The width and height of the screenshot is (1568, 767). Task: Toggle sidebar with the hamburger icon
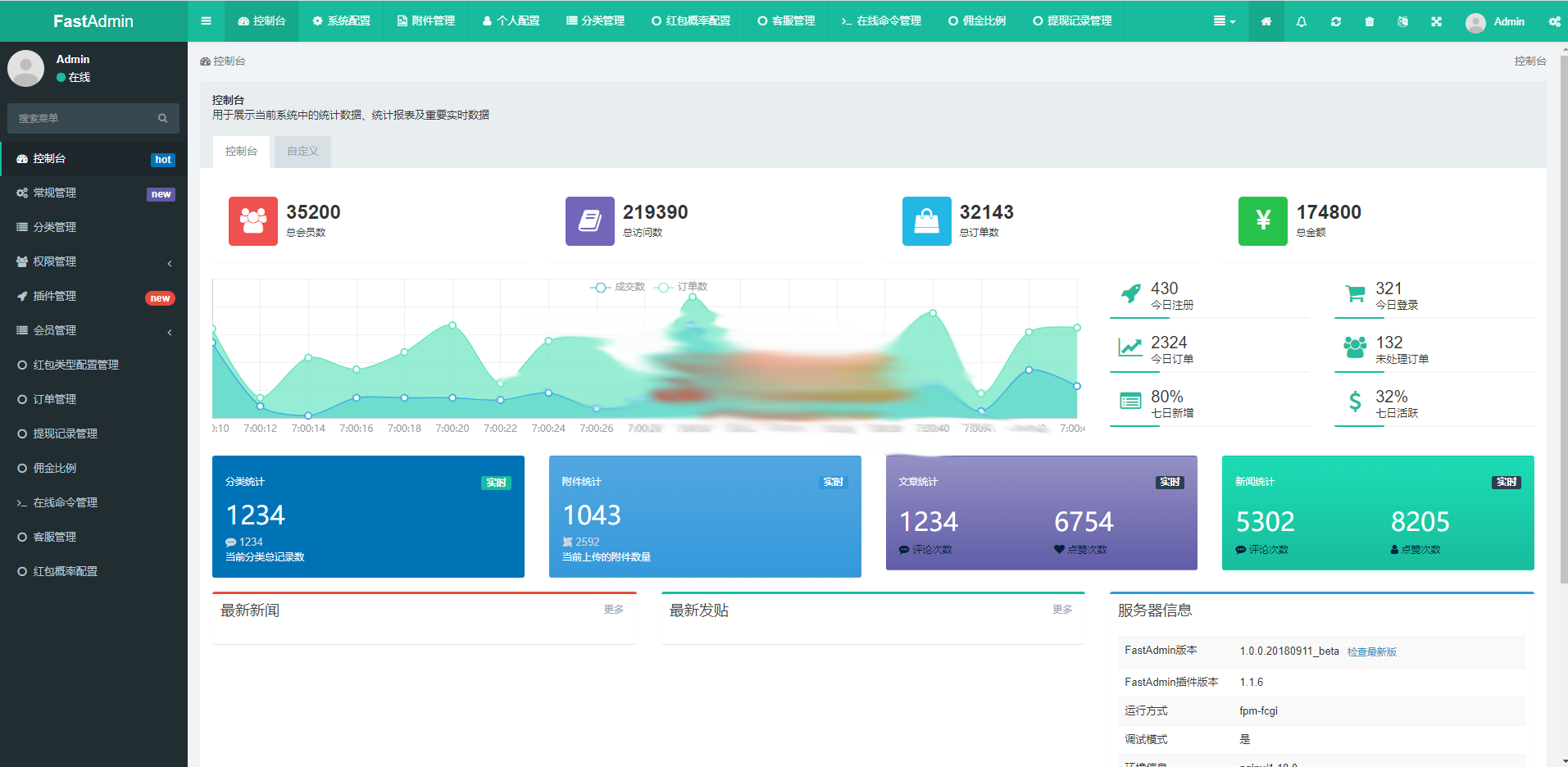coord(206,21)
